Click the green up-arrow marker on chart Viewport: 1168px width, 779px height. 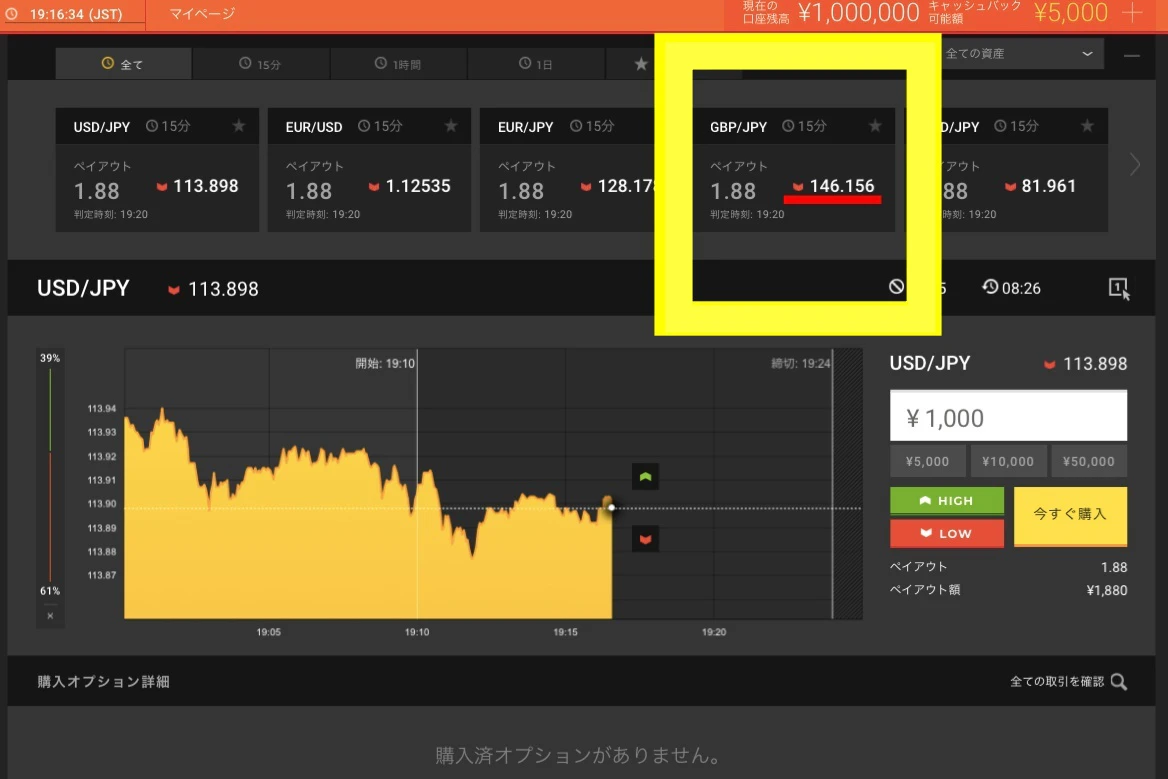645,477
